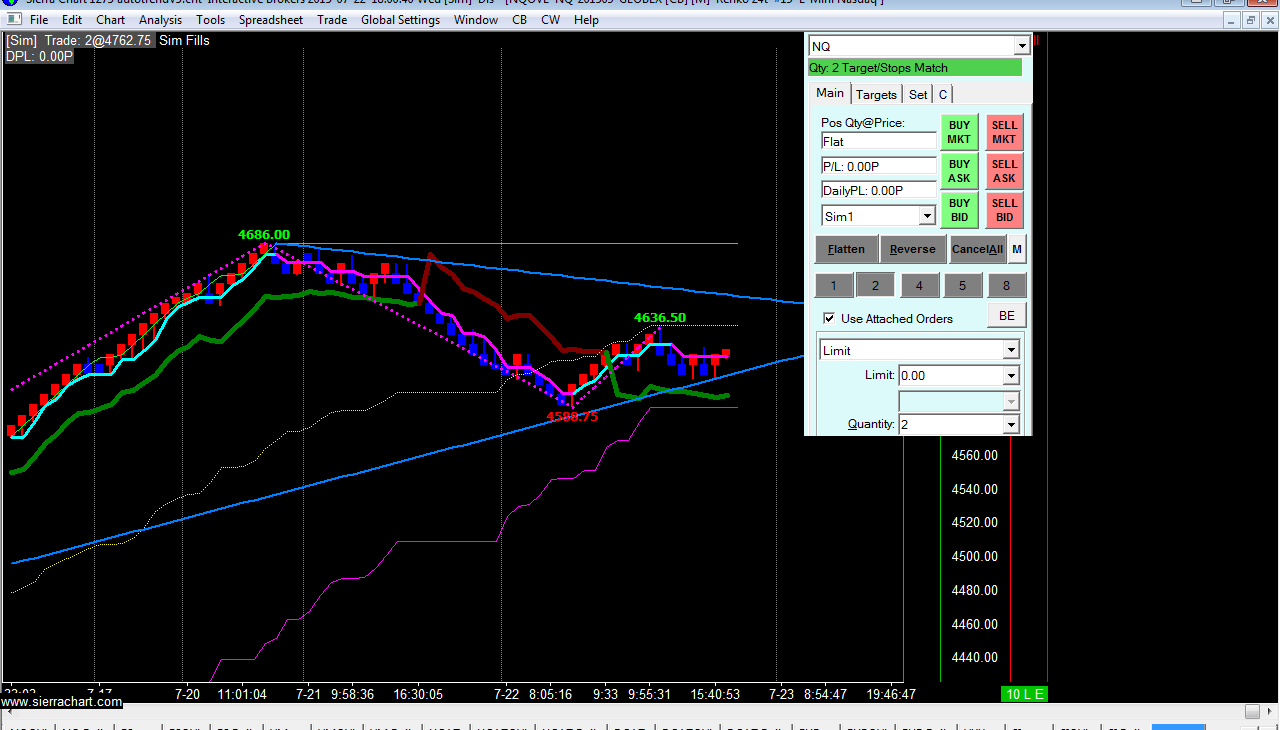Click the DPL: 0.00P chart label
Image resolution: width=1280 pixels, height=730 pixels.
point(39,56)
